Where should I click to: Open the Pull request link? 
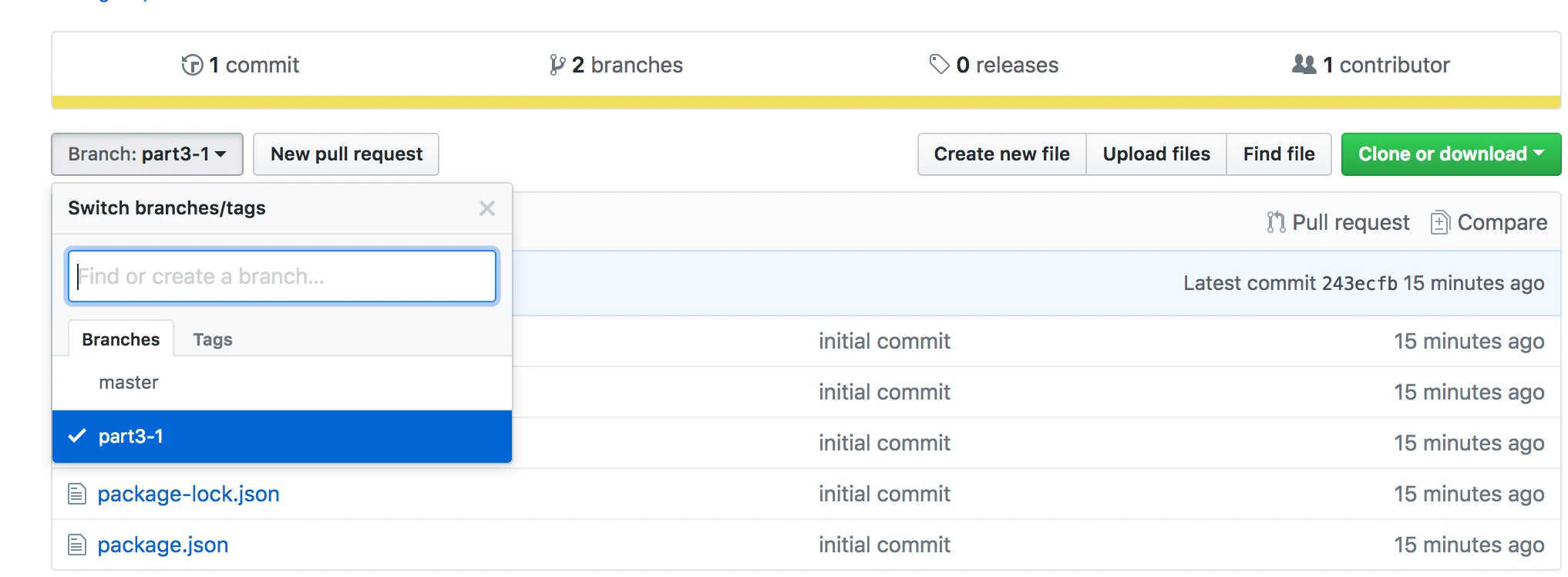[1338, 222]
